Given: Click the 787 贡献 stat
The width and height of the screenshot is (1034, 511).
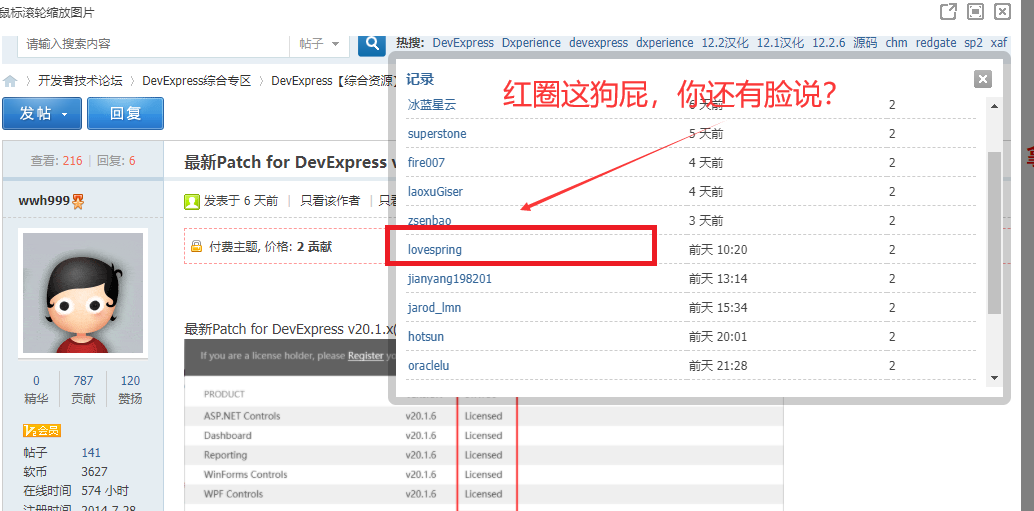Looking at the screenshot, I should click(x=83, y=390).
